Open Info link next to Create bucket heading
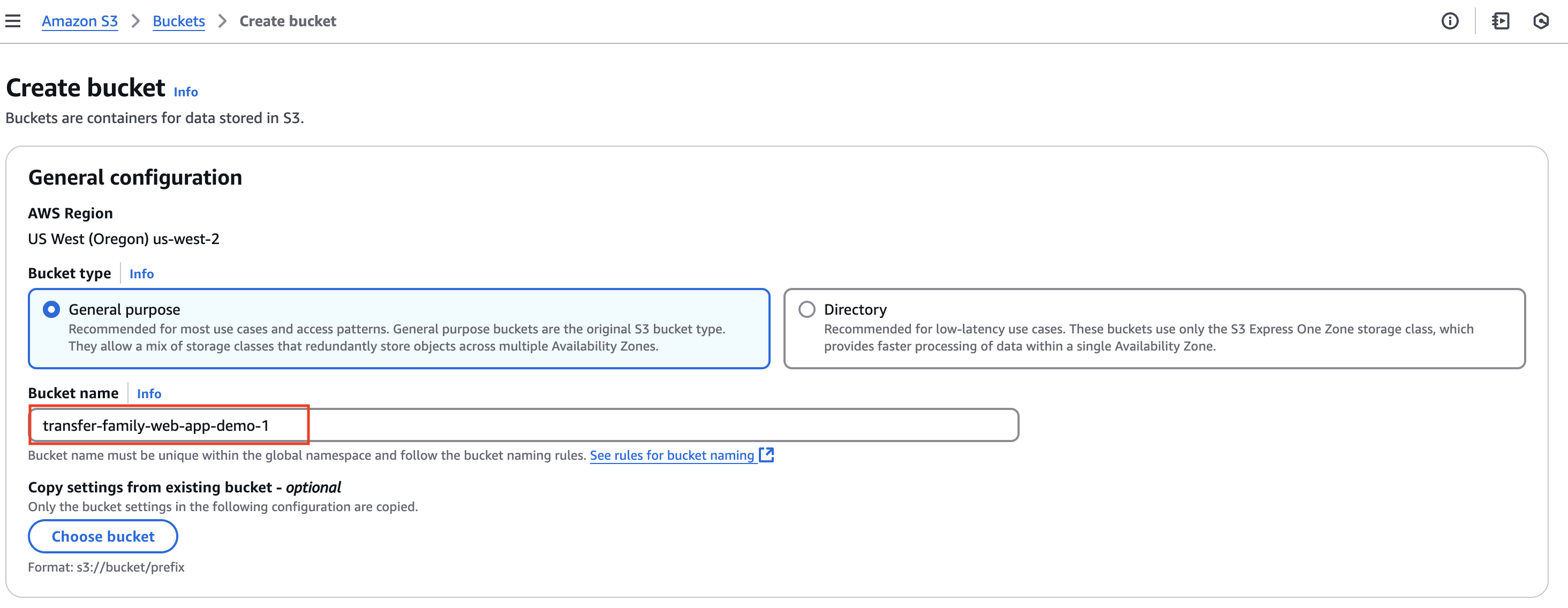1568x608 pixels. [x=186, y=92]
